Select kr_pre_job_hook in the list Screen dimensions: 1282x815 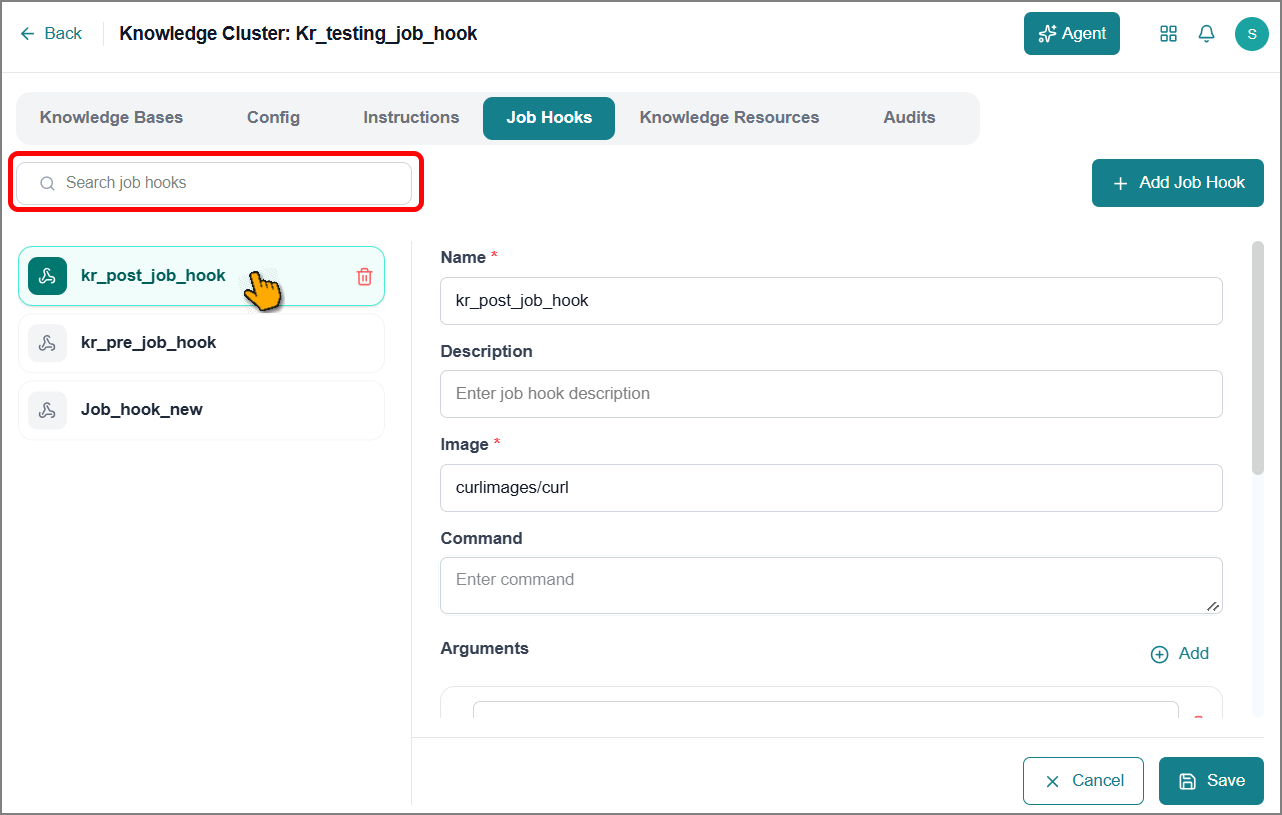(x=201, y=343)
